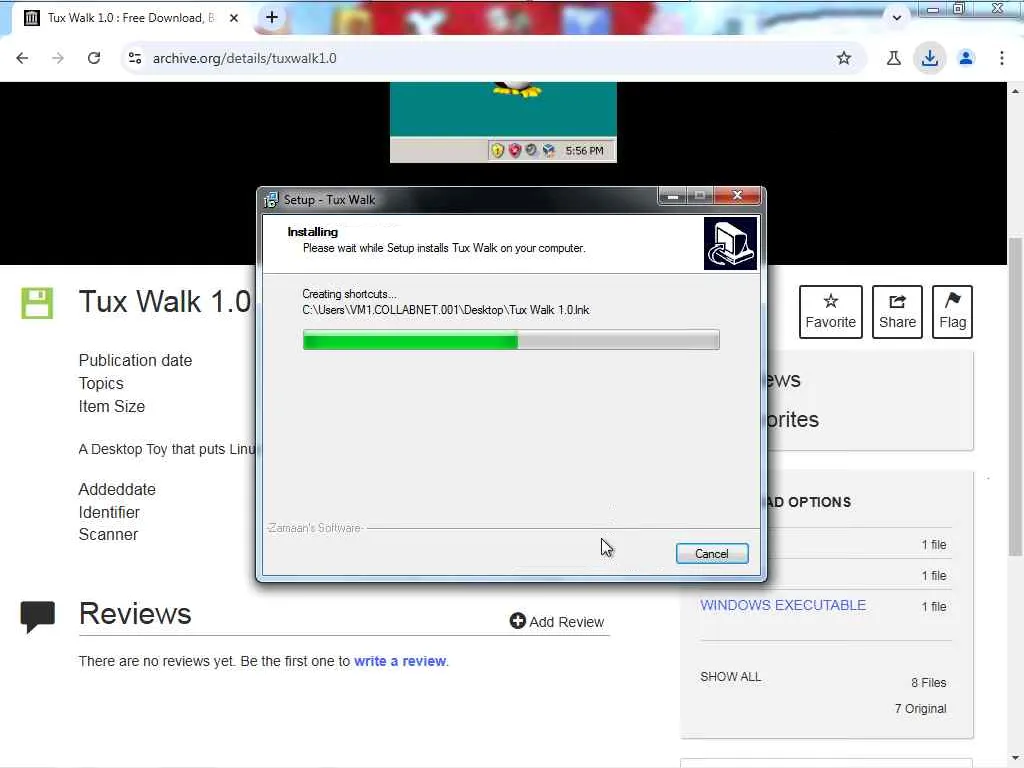Close the Tux Walk 1.0 browser tab
Image resolution: width=1024 pixels, height=768 pixels.
pos(234,18)
